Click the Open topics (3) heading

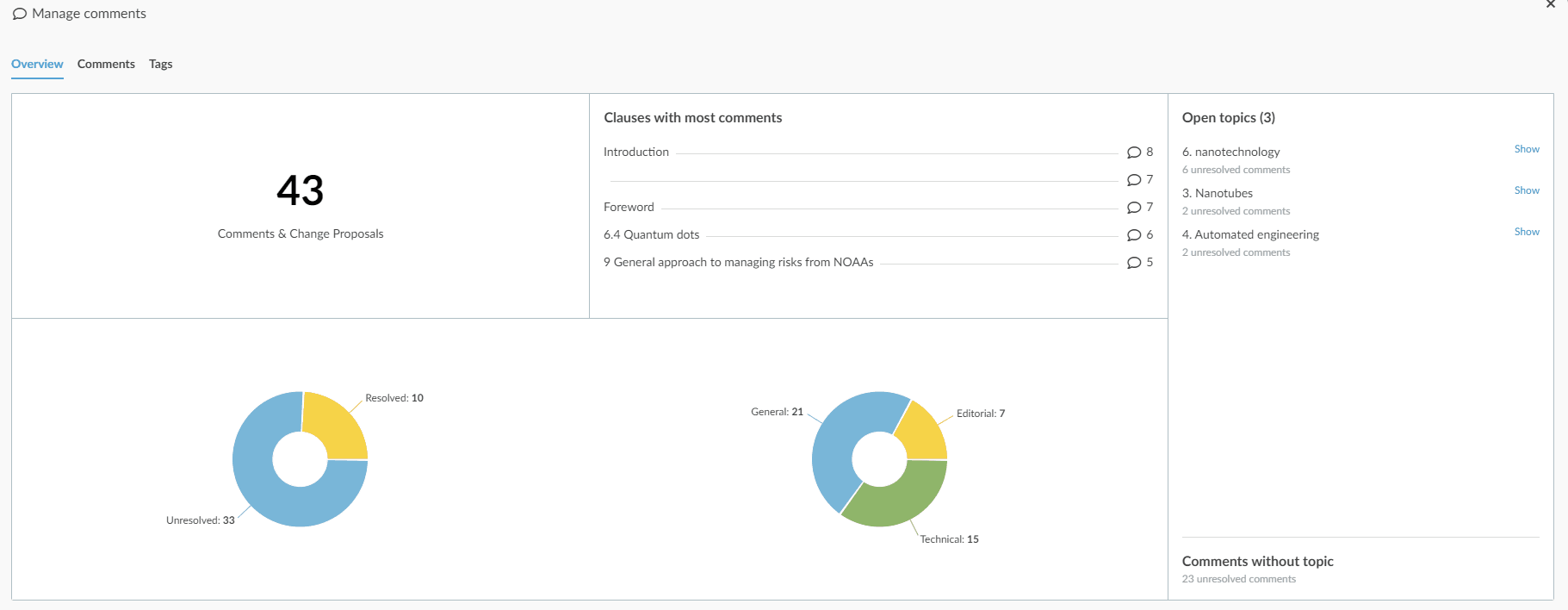point(1229,117)
